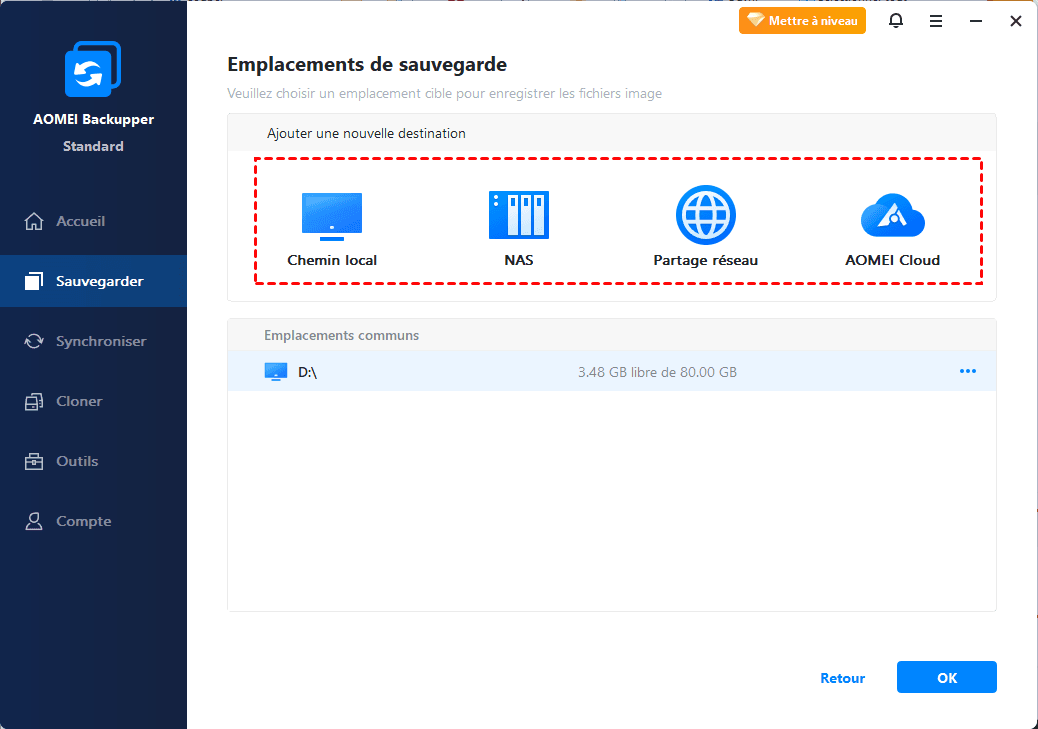1038x729 pixels.
Task: Open the Outils section
Action: point(93,461)
